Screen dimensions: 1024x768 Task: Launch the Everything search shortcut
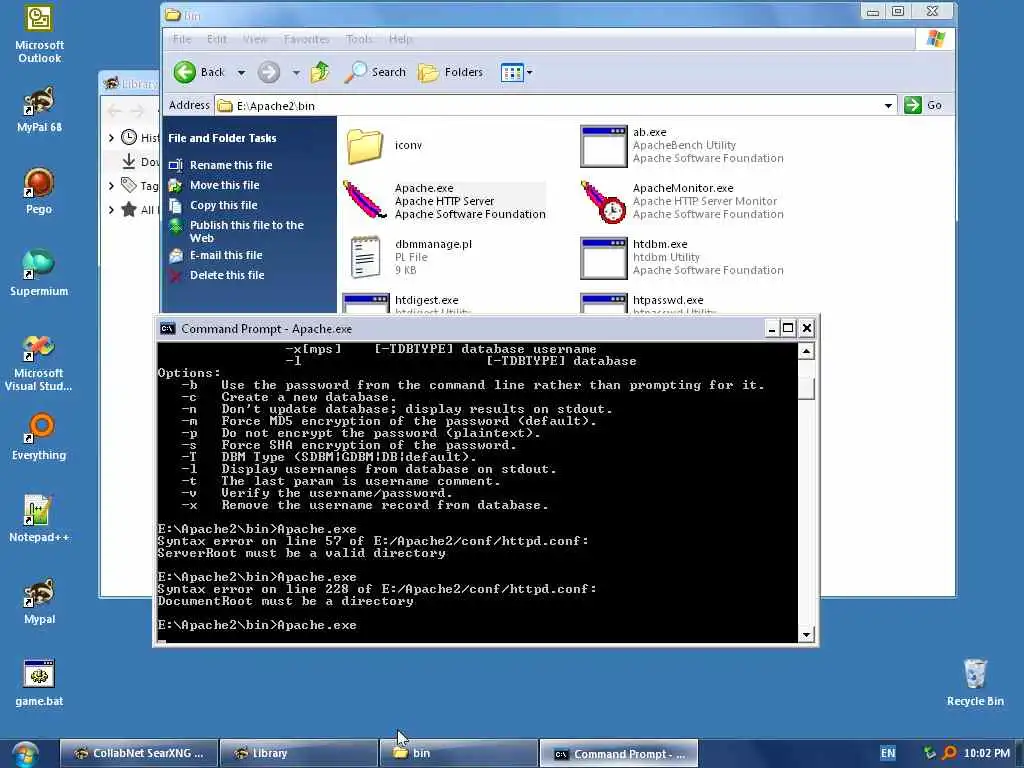pyautogui.click(x=39, y=437)
